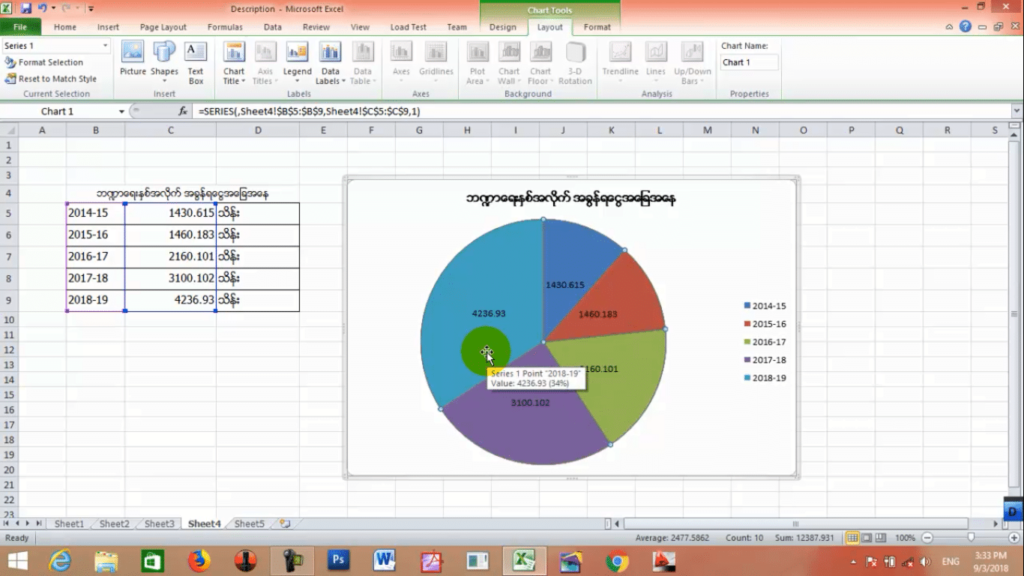Click the Gridlines button

pos(436,62)
